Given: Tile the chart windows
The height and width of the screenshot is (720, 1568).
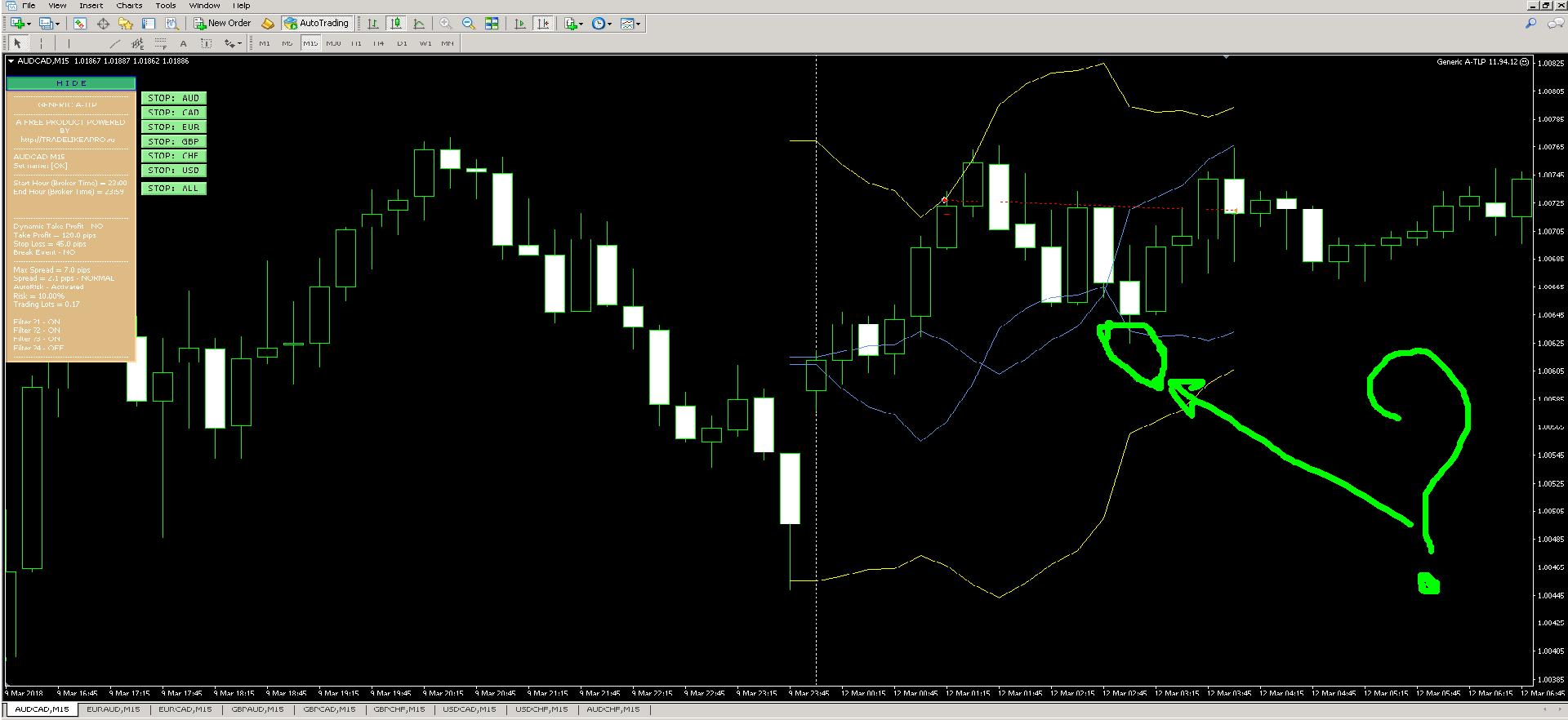Looking at the screenshot, I should click(x=492, y=24).
